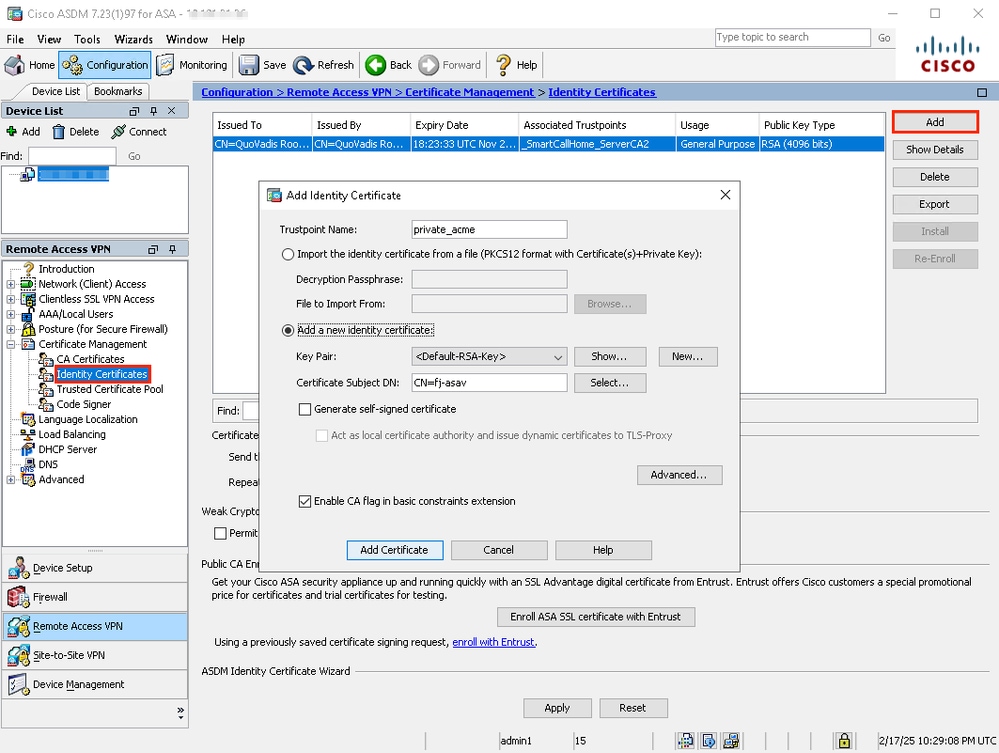Pin the Device List panel
Viewport: 999px width, 753px height.
pyautogui.click(x=154, y=111)
